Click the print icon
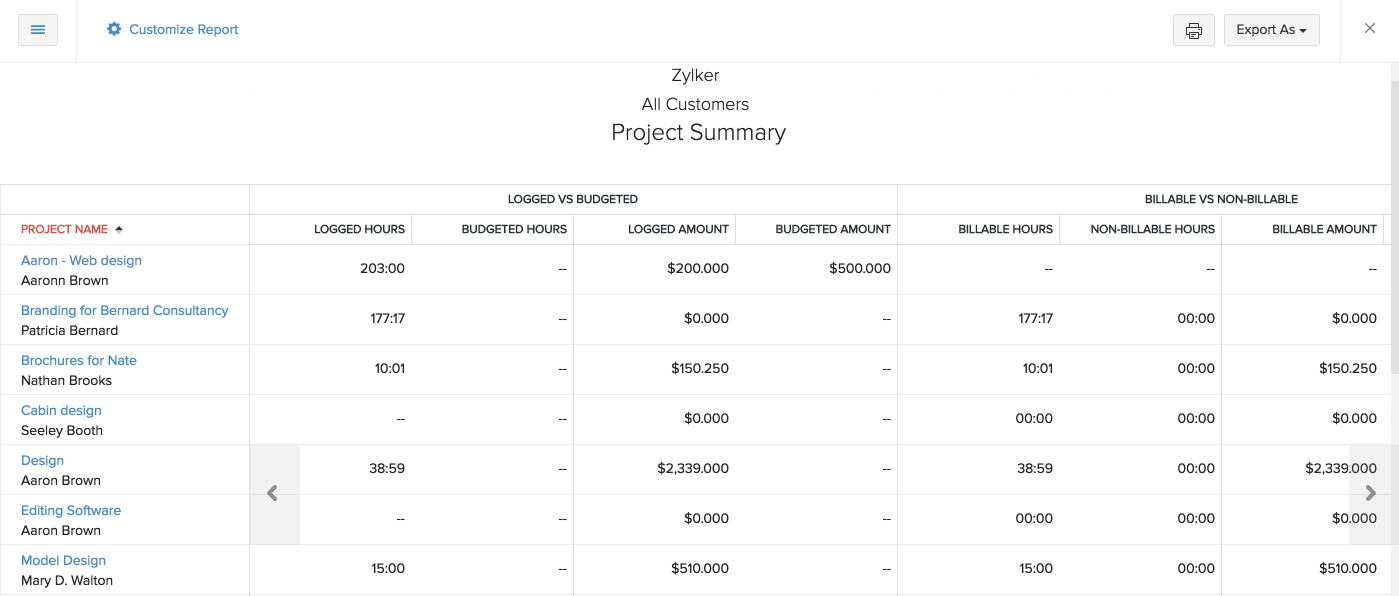This screenshot has width=1399, height=596. click(1193, 31)
